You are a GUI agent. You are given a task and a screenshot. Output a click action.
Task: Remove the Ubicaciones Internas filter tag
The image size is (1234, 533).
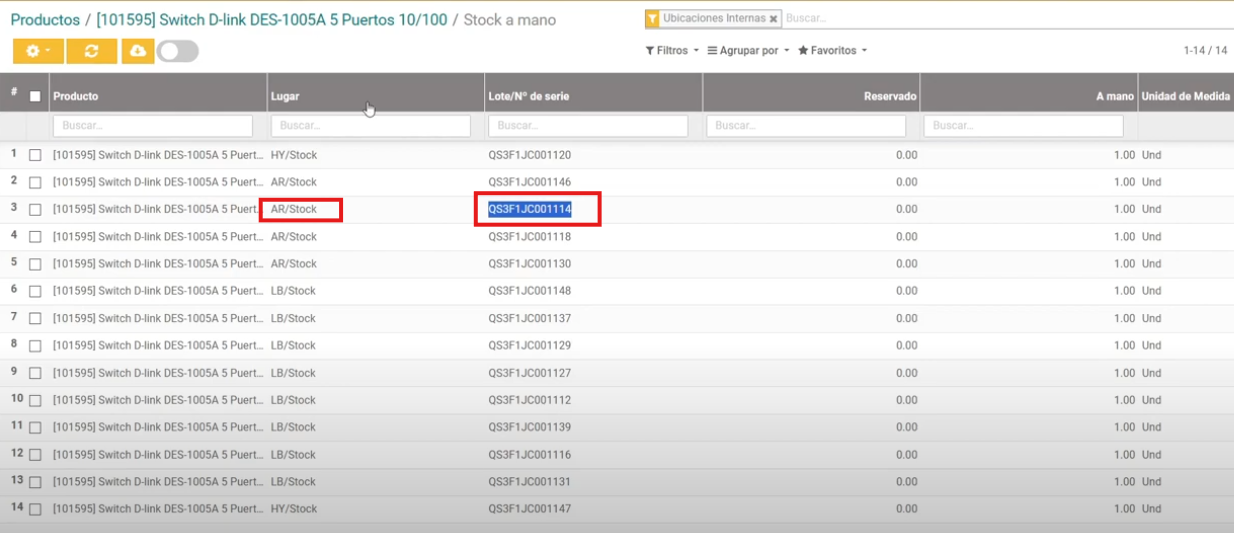[773, 19]
